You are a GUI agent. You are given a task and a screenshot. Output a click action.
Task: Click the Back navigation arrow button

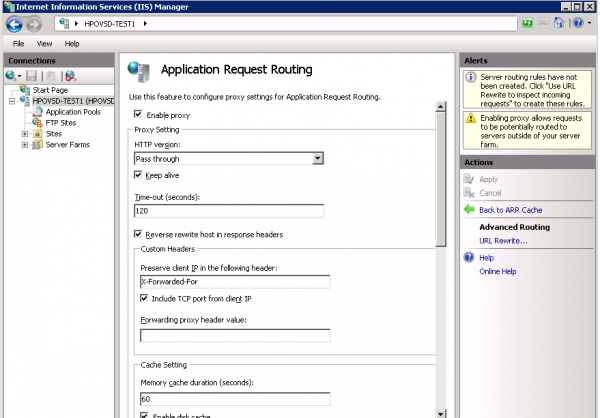tap(14, 24)
